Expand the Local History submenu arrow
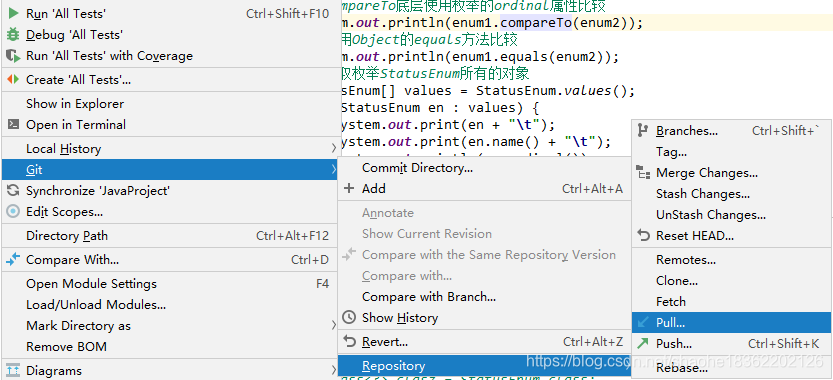This screenshot has height=380, width=833. [x=334, y=149]
